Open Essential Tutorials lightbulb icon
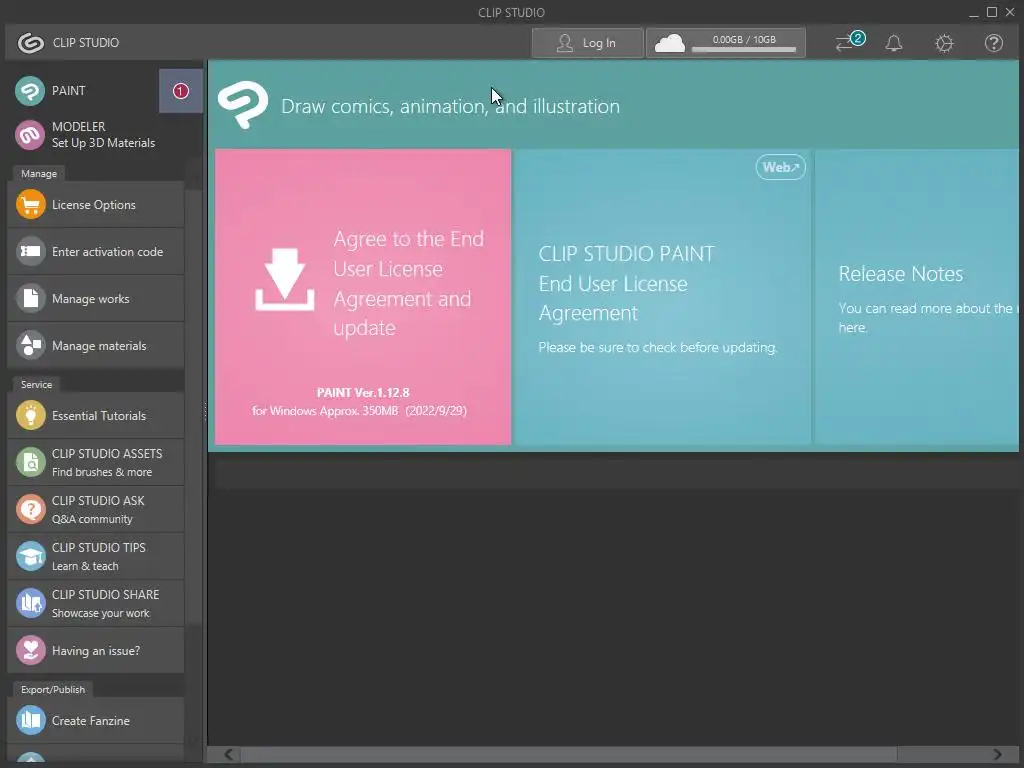1024x768 pixels. tap(30, 415)
